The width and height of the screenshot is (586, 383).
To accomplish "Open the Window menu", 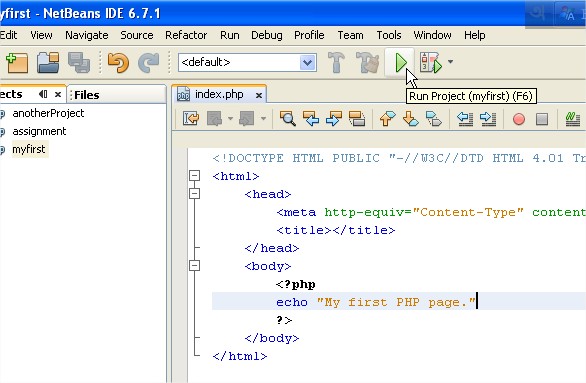I will 432,35.
